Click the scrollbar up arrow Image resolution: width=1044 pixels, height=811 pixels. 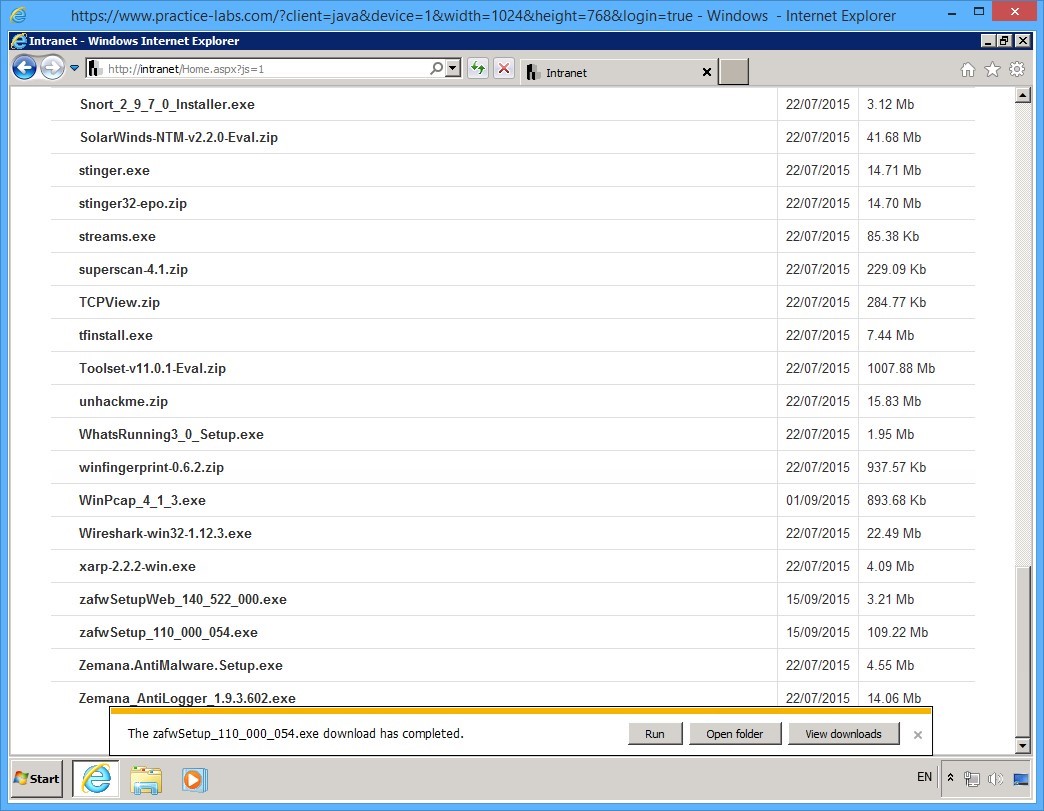pos(1022,96)
